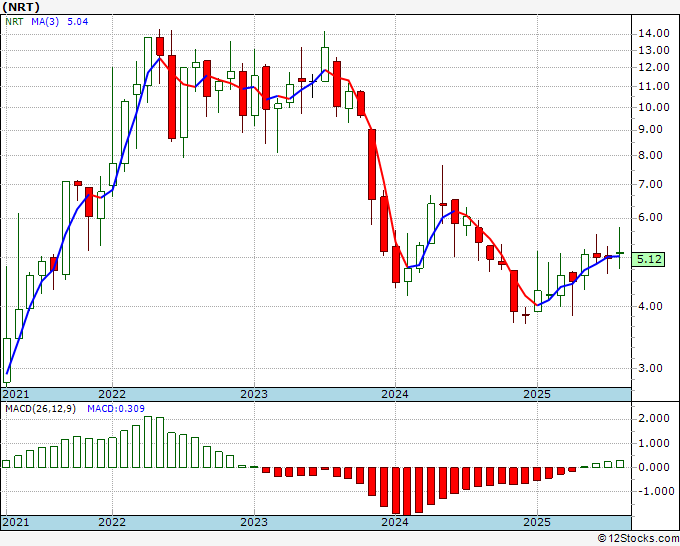Click 2023 on price chart time axis
Screen dimensions: 680x546
point(254,394)
